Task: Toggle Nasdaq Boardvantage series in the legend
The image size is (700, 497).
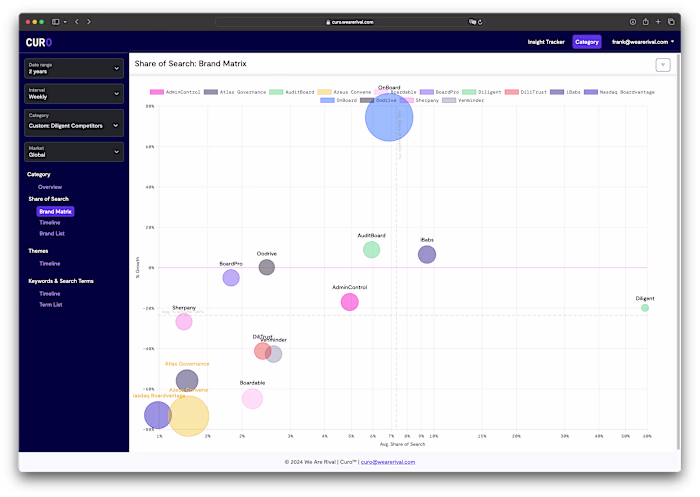Action: (619, 92)
